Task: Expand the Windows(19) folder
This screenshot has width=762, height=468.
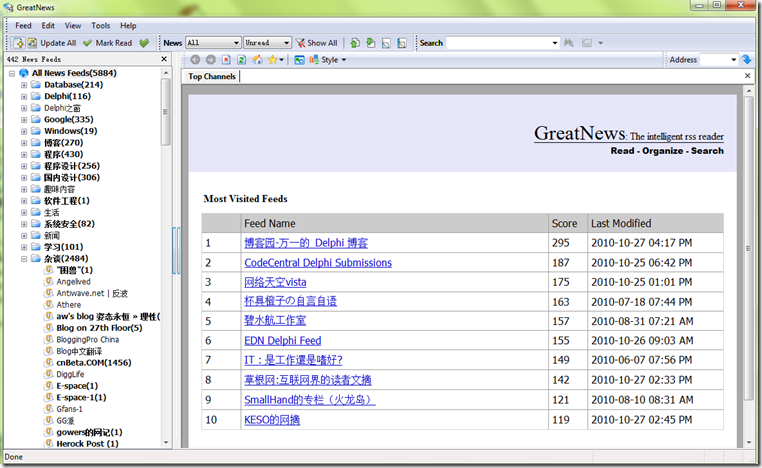Action: (24, 131)
